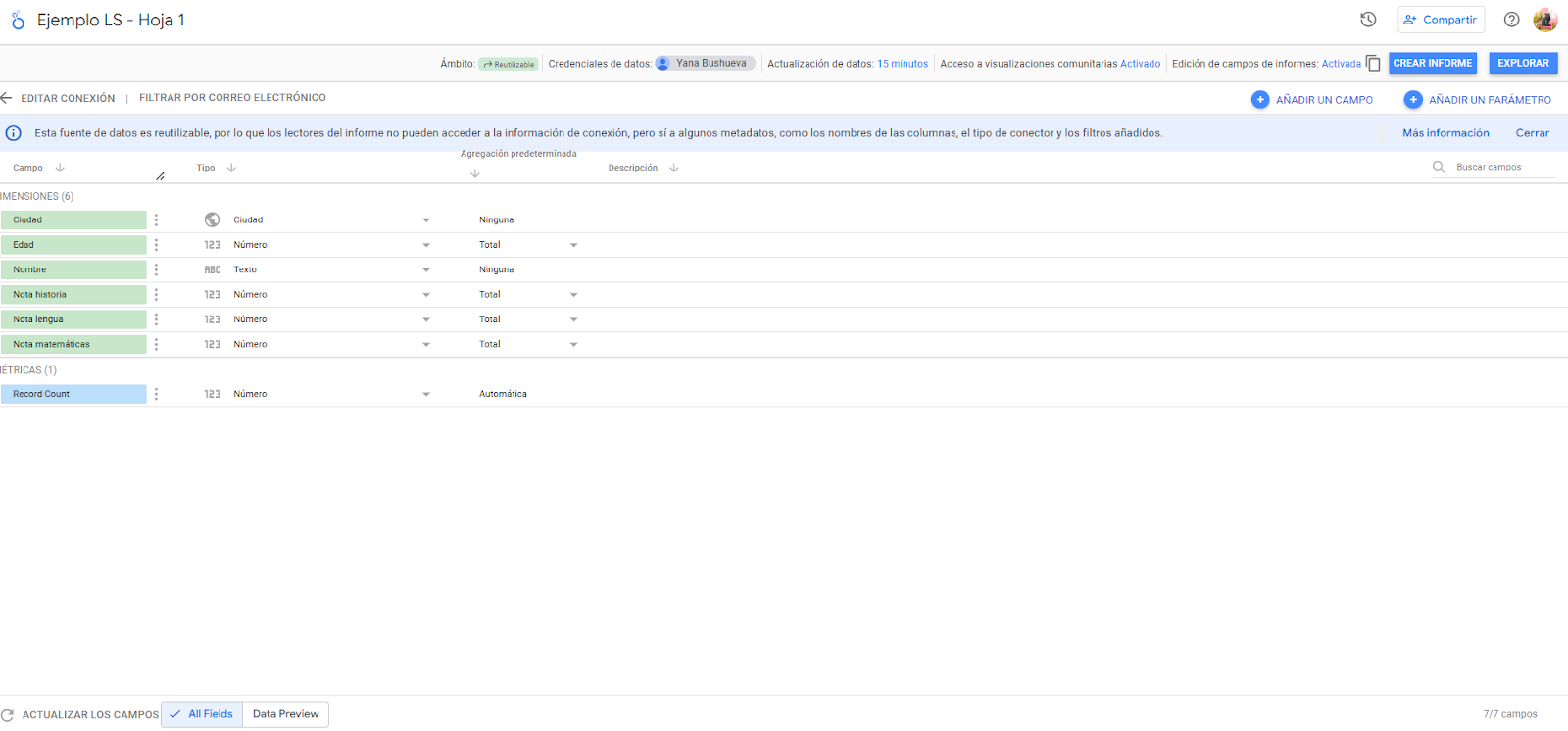The width and height of the screenshot is (1568, 731).
Task: Open the three-dot menu for Nota lengua
Action: (156, 319)
